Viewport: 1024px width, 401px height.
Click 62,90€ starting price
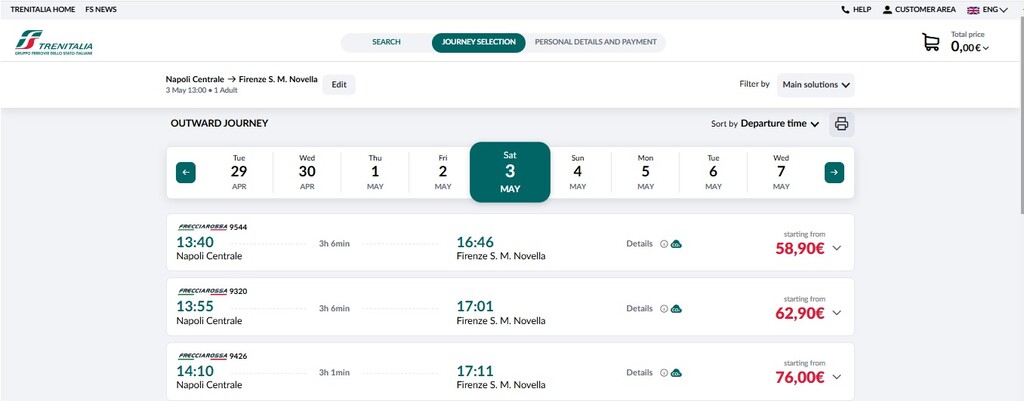click(800, 313)
